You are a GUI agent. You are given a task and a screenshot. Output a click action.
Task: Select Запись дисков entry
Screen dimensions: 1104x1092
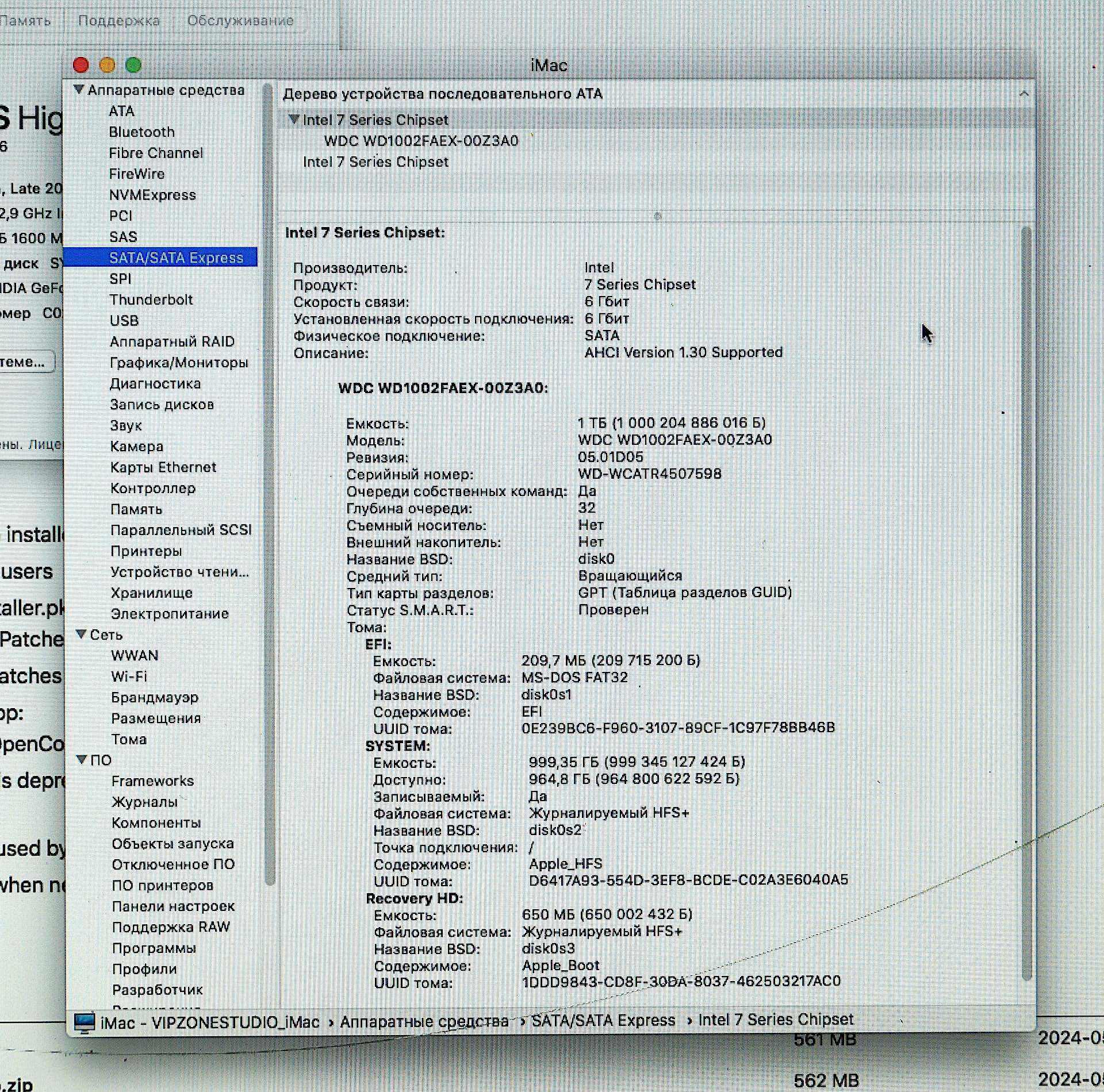(162, 405)
